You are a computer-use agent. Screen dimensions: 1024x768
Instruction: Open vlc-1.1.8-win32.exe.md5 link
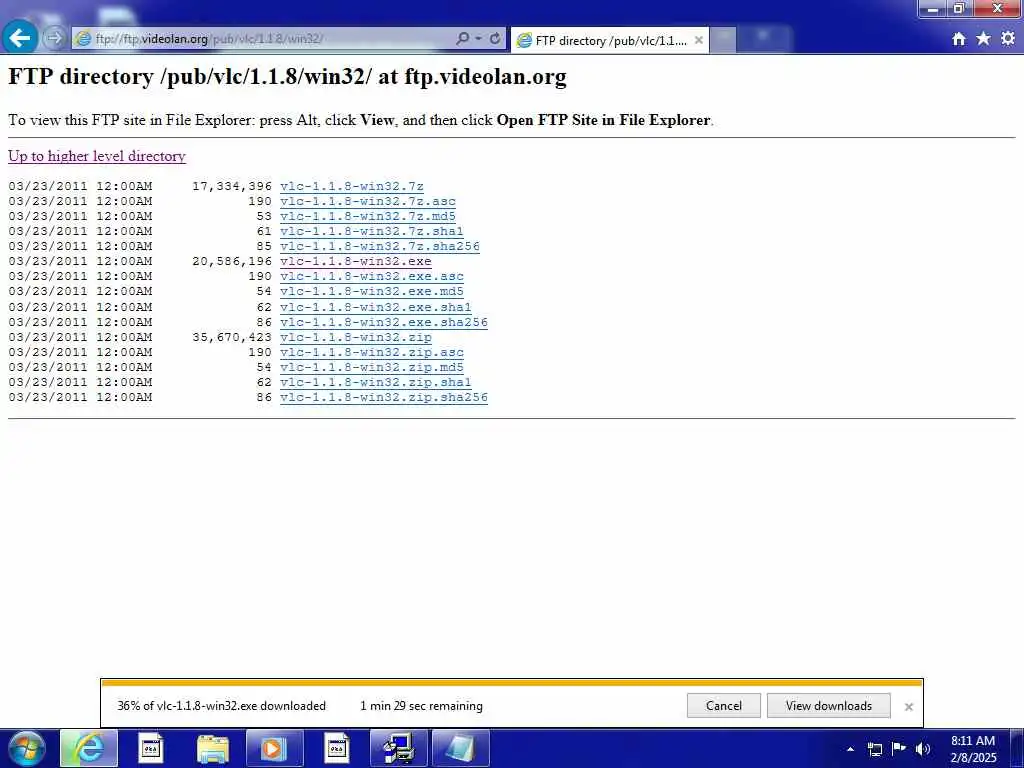372,291
